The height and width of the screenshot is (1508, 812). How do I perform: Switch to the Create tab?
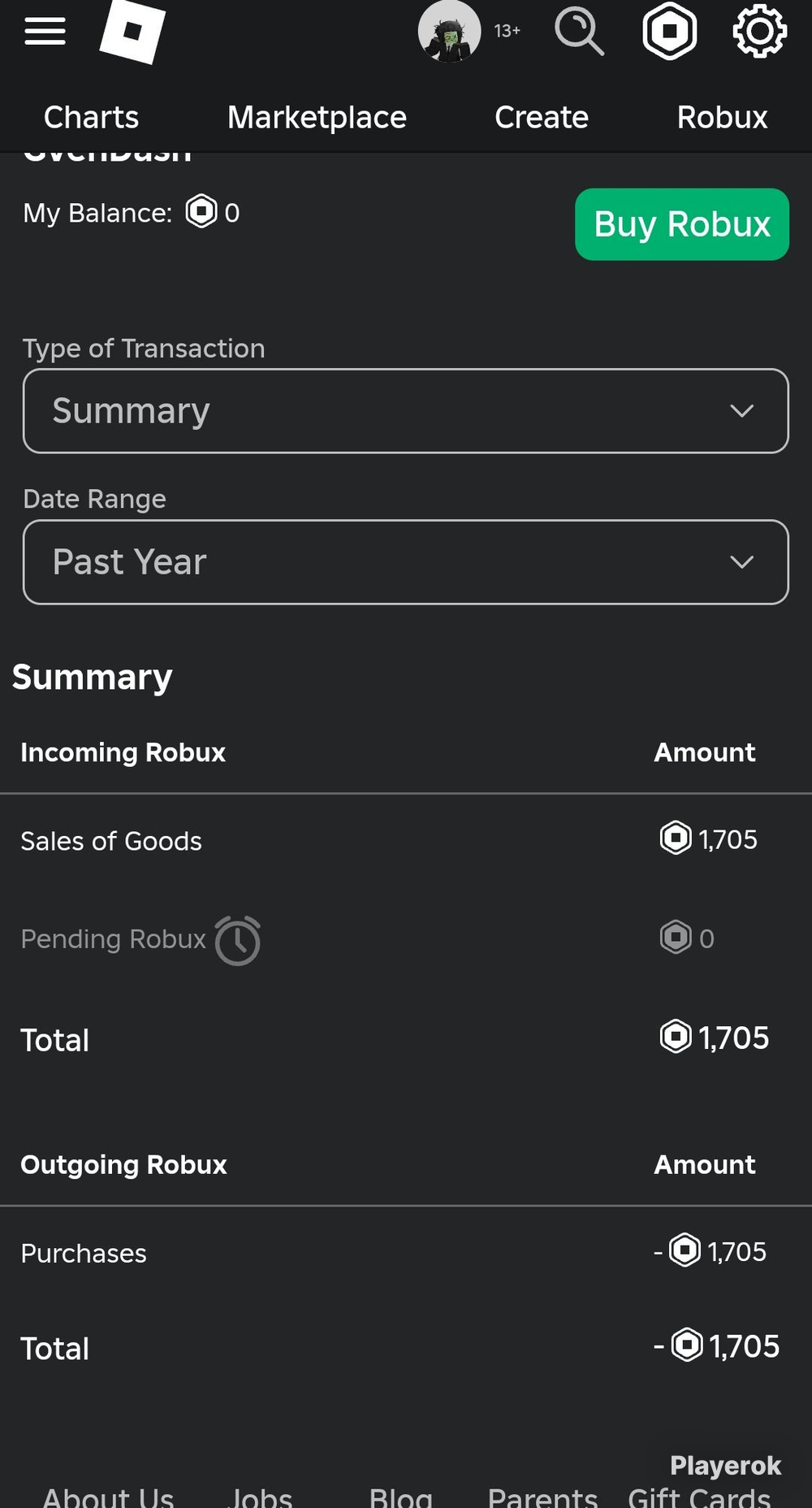542,118
